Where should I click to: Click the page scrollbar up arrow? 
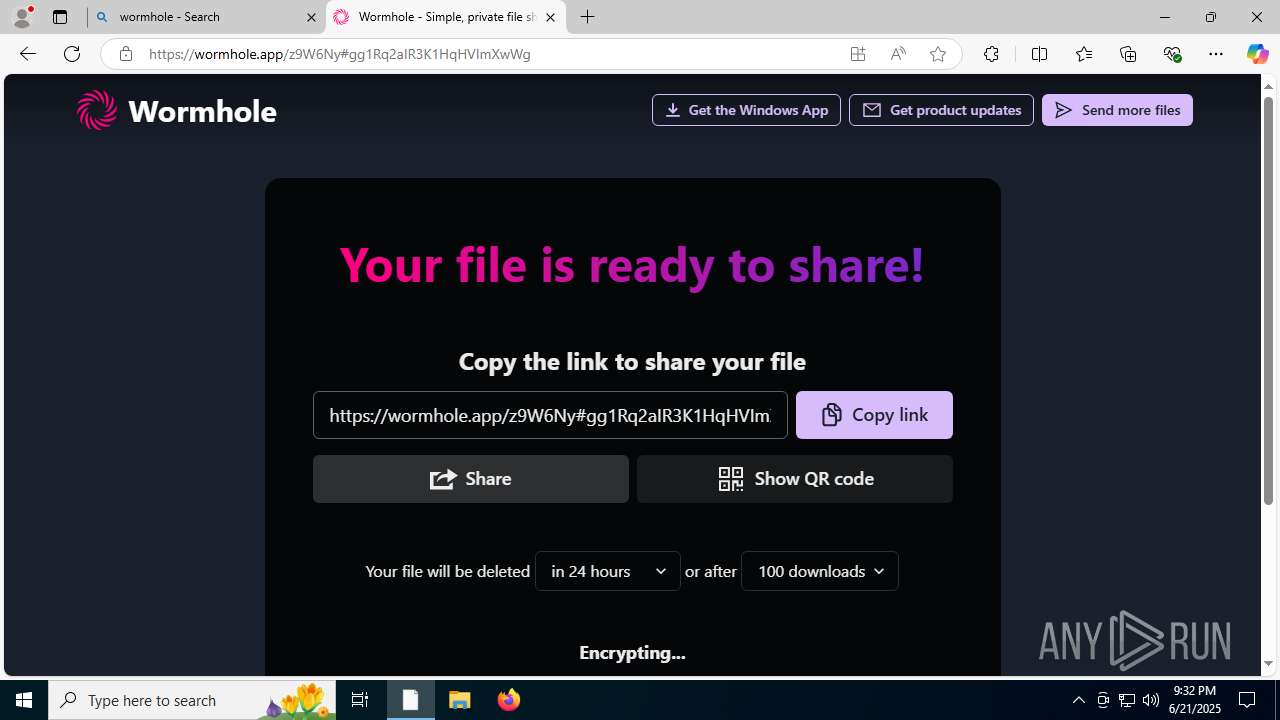(1269, 86)
